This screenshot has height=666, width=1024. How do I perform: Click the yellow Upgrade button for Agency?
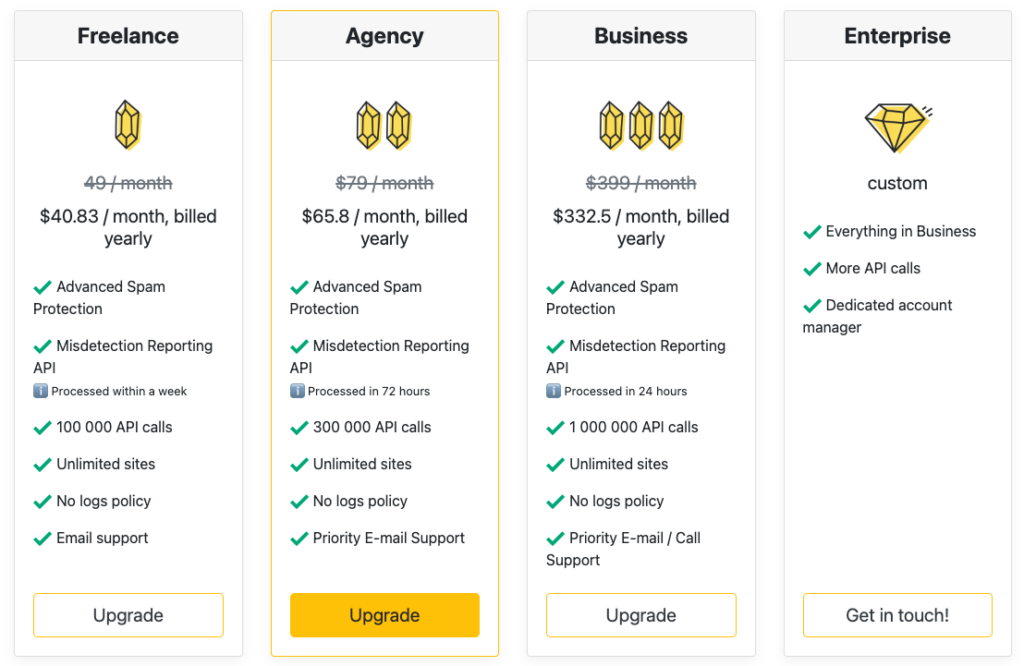[x=385, y=615]
